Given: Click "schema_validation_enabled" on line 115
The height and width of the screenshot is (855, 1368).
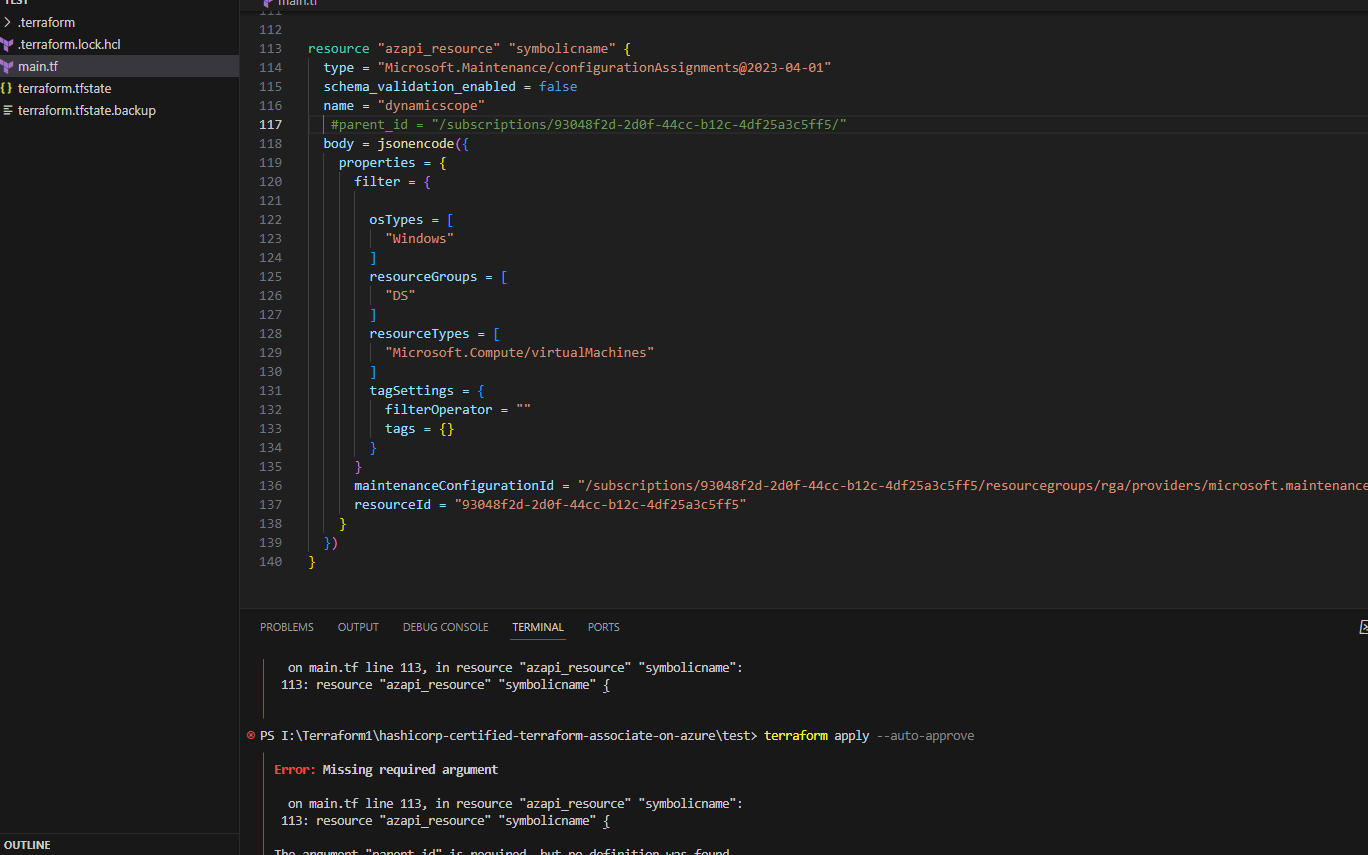Looking at the screenshot, I should coord(419,86).
